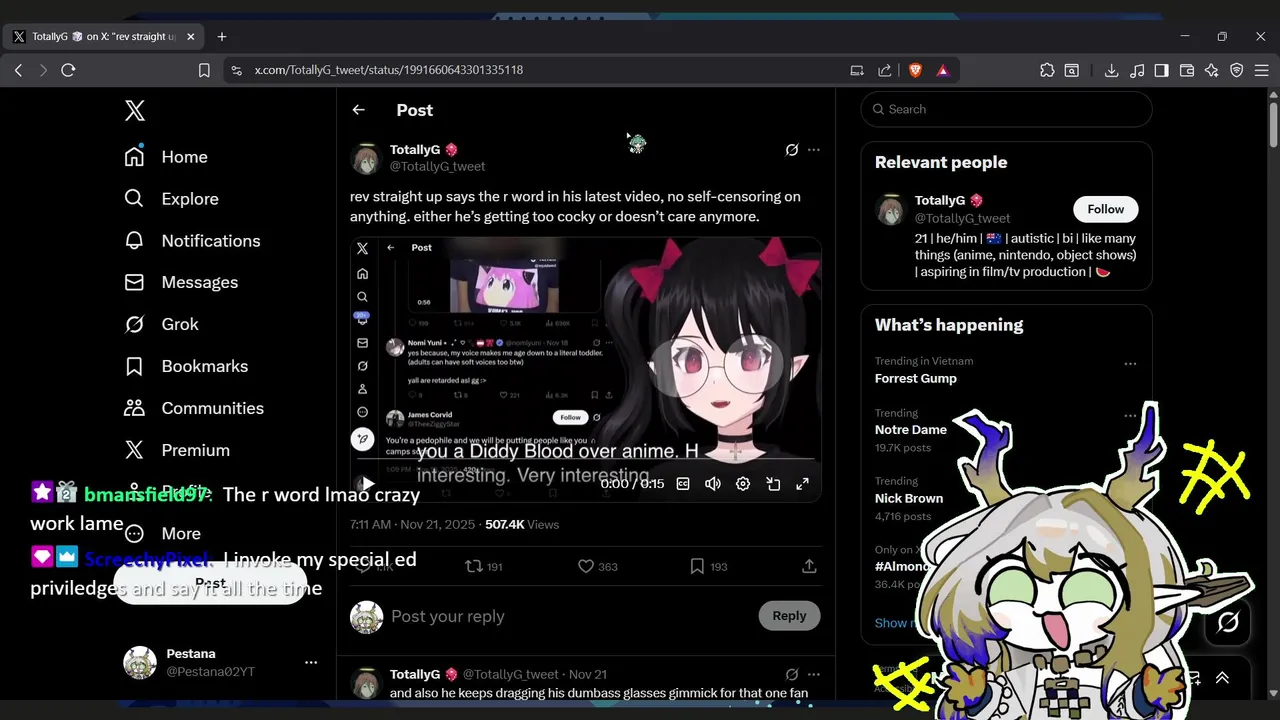Image resolution: width=1280 pixels, height=720 pixels.
Task: Click the share icon in address bar
Action: (x=885, y=70)
